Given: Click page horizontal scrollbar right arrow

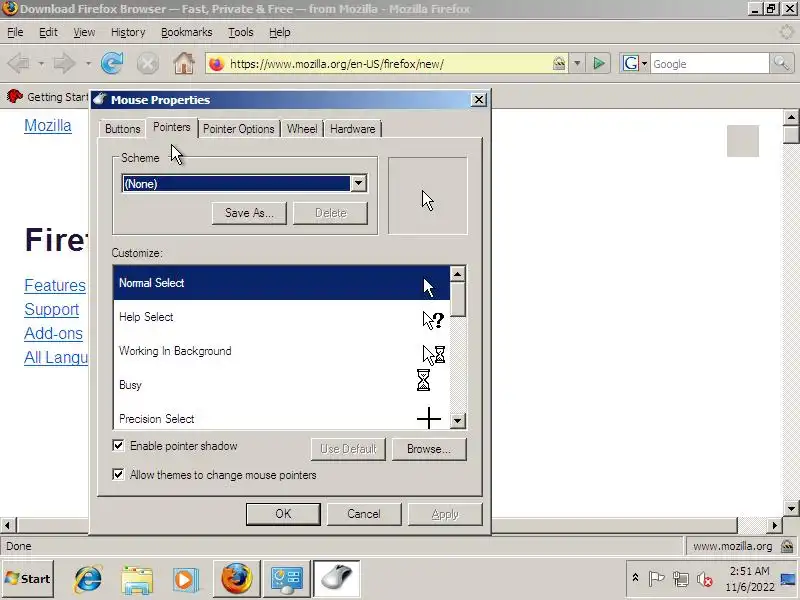Looking at the screenshot, I should tap(774, 525).
